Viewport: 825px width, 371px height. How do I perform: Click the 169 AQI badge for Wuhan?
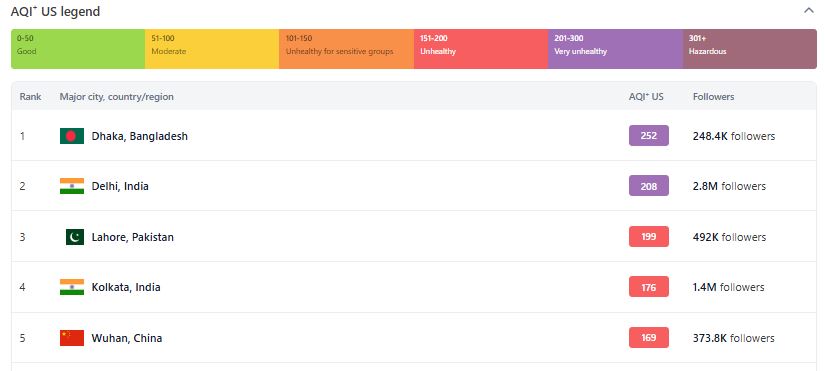pyautogui.click(x=649, y=337)
